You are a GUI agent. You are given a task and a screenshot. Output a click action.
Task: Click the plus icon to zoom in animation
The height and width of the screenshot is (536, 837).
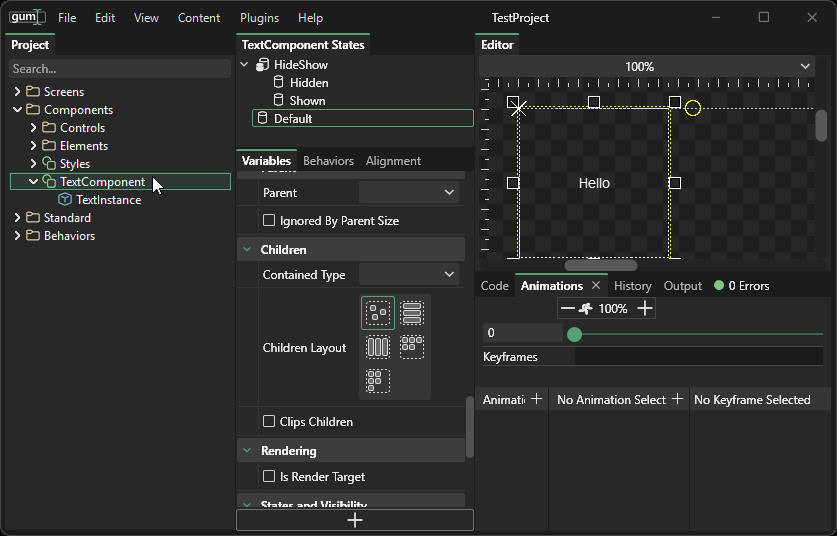645,309
